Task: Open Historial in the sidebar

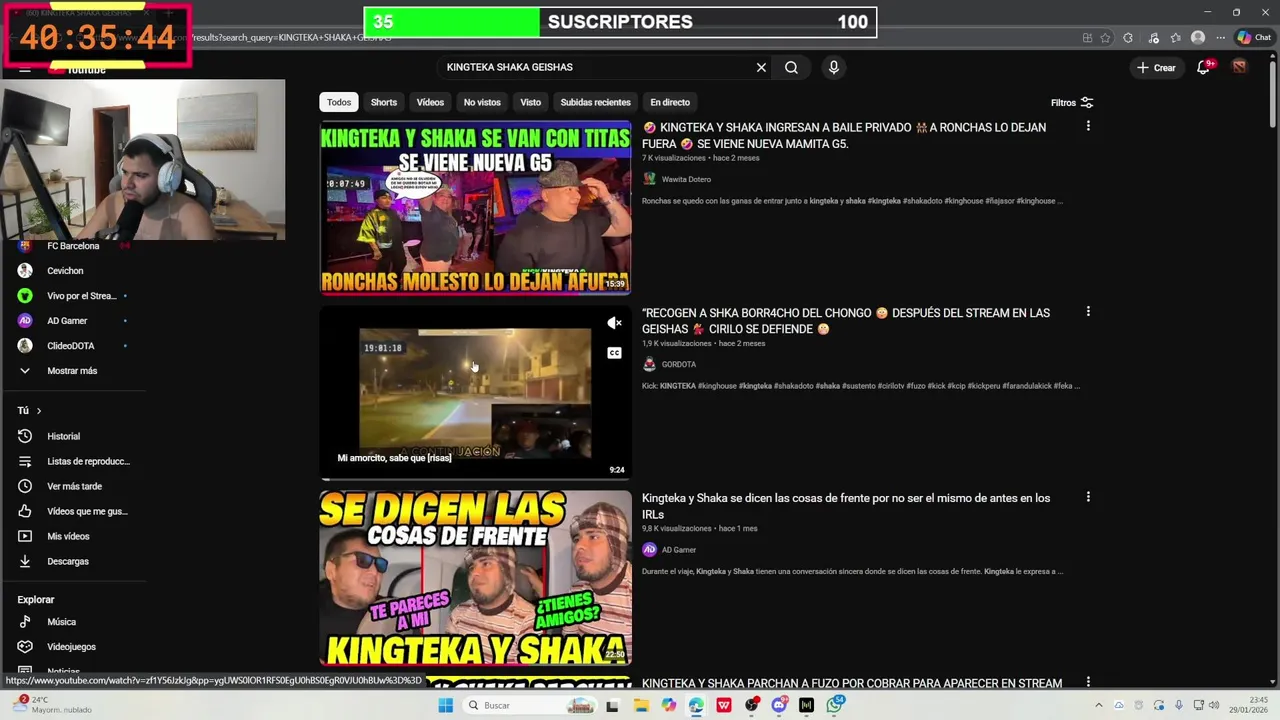Action: (63, 436)
